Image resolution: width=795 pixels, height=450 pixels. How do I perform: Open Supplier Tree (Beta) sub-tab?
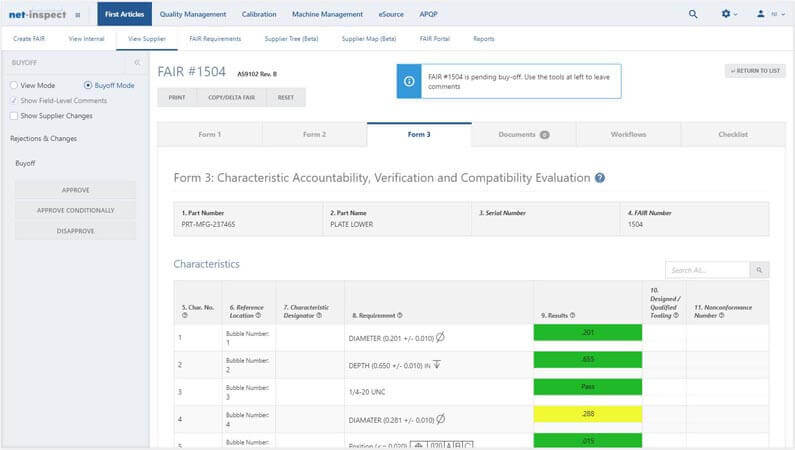(x=292, y=39)
